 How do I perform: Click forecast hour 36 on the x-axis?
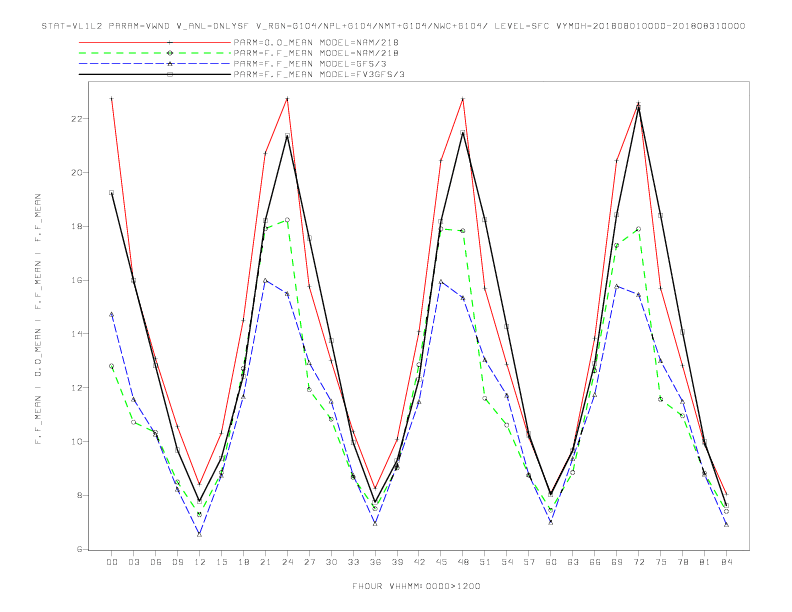point(375,562)
